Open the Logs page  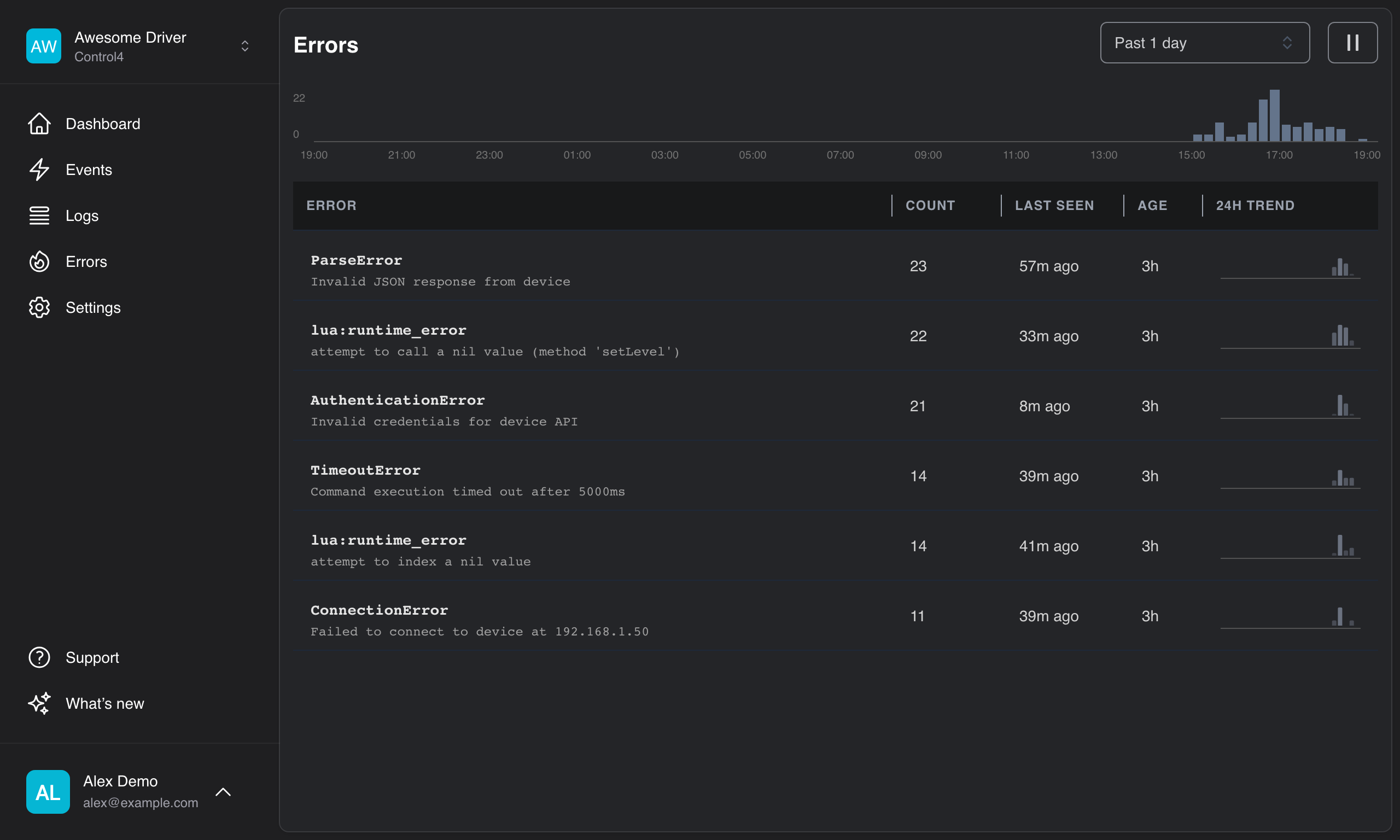coord(82,215)
